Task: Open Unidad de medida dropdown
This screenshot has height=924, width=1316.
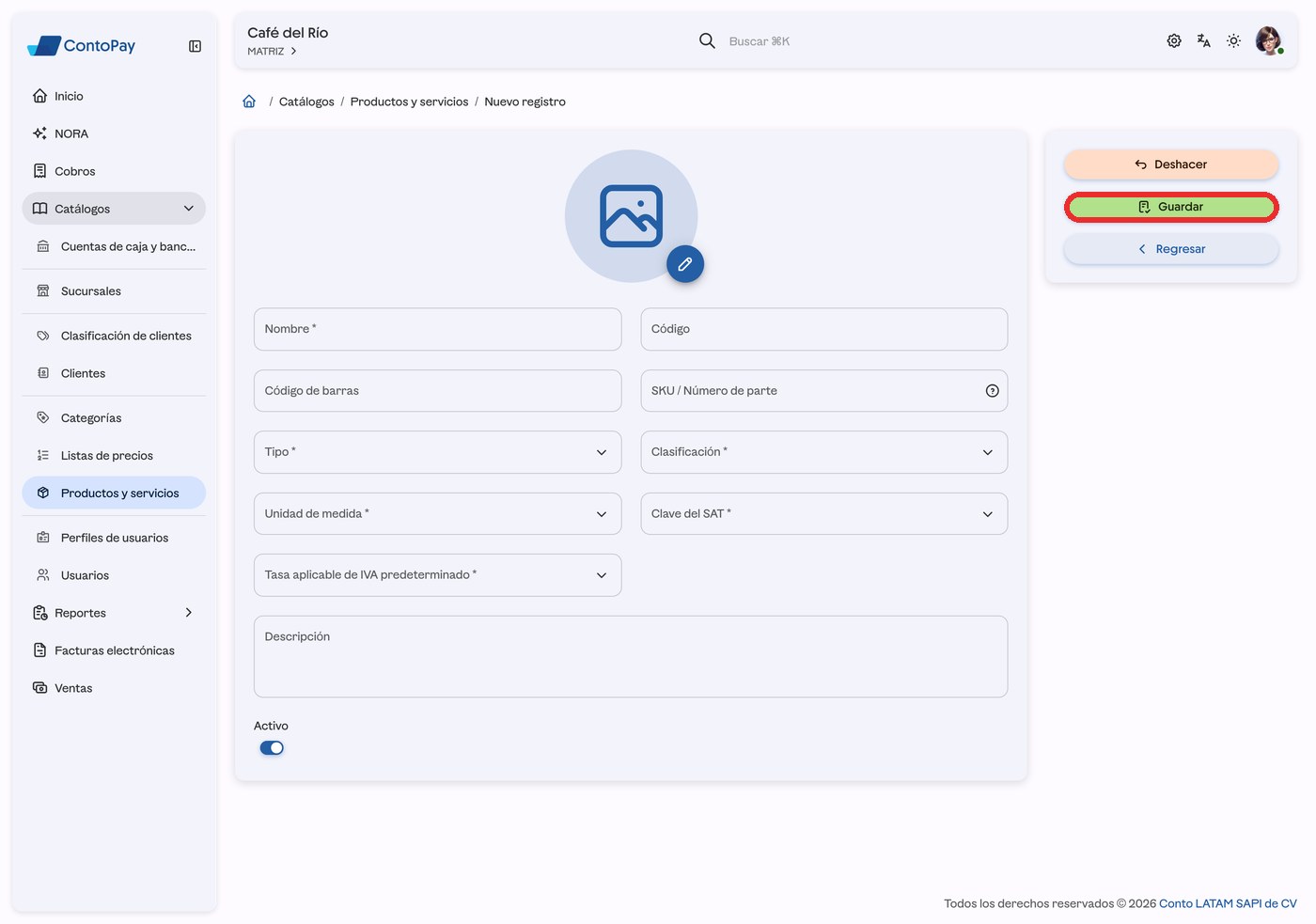Action: click(437, 514)
